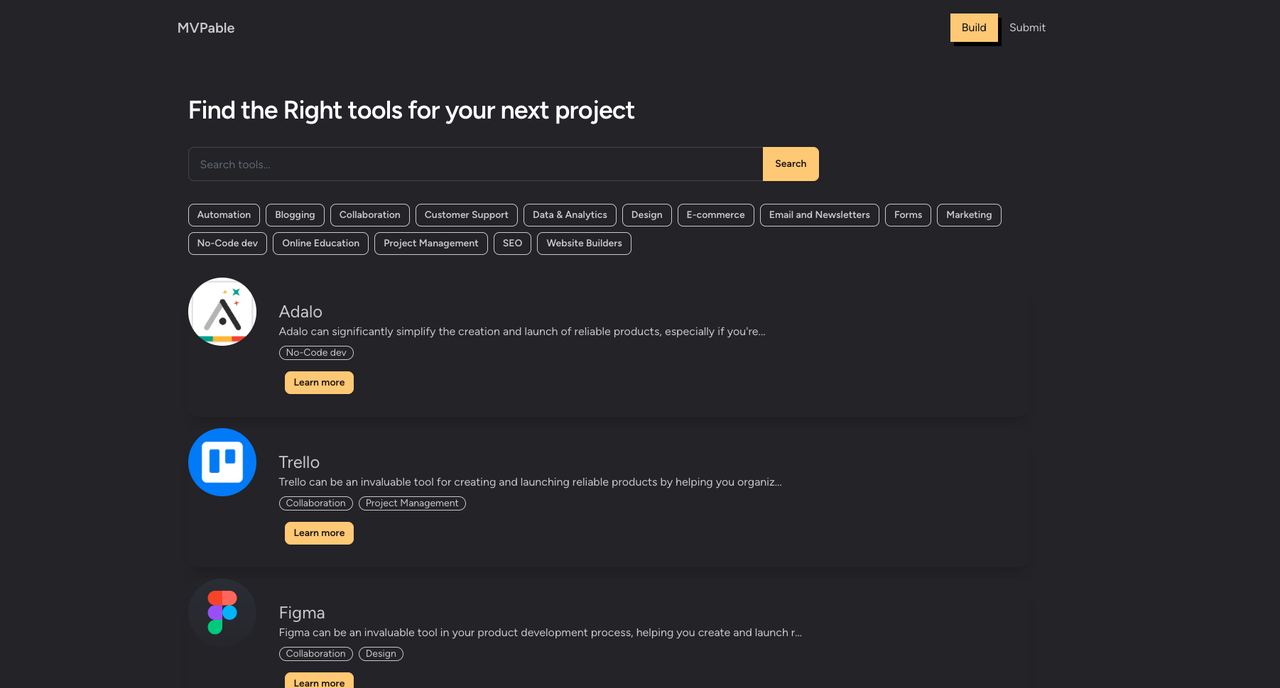This screenshot has height=688, width=1280.
Task: Open Figma via its logo icon
Action: coord(222,612)
